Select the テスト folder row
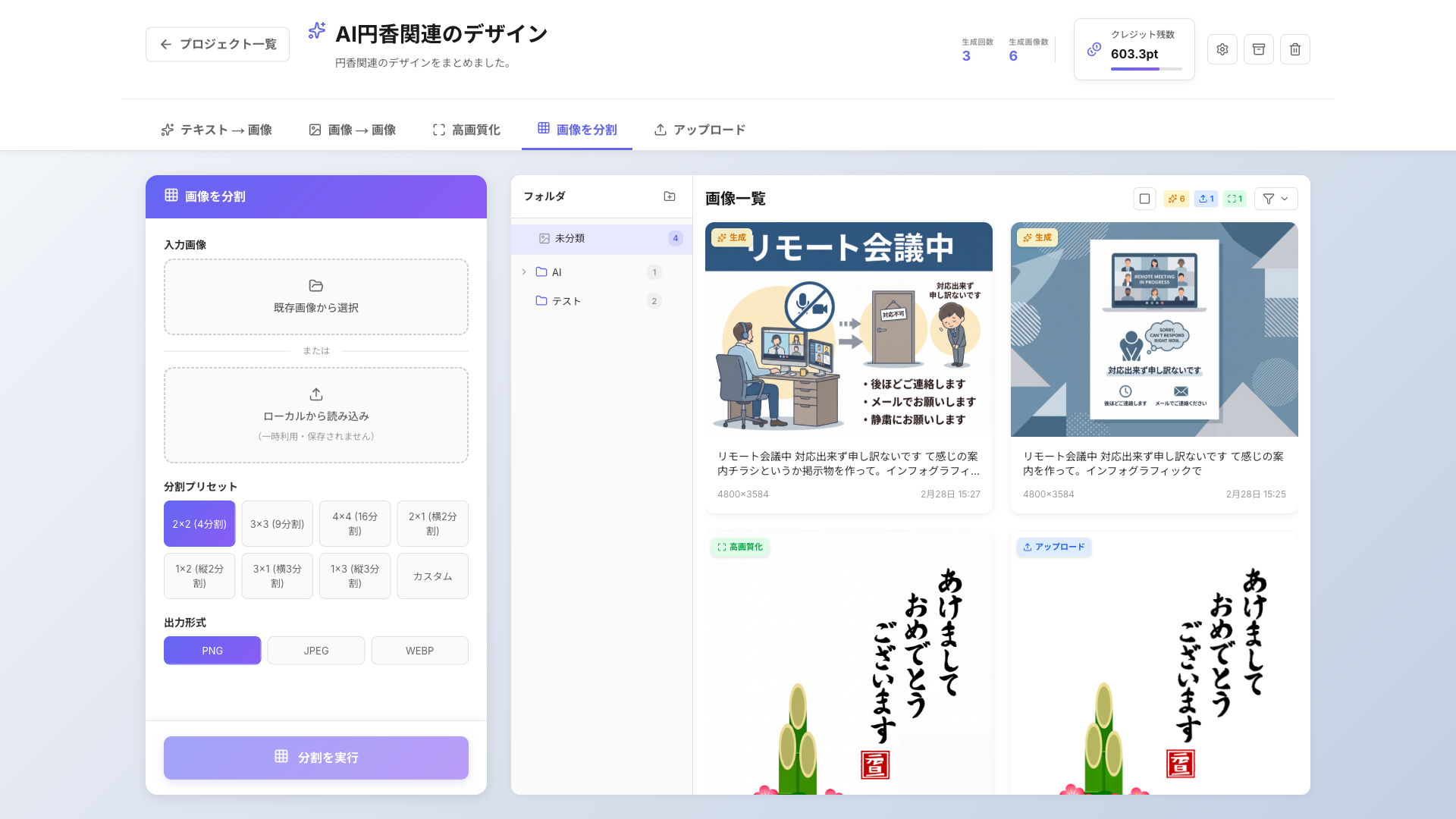 (601, 301)
